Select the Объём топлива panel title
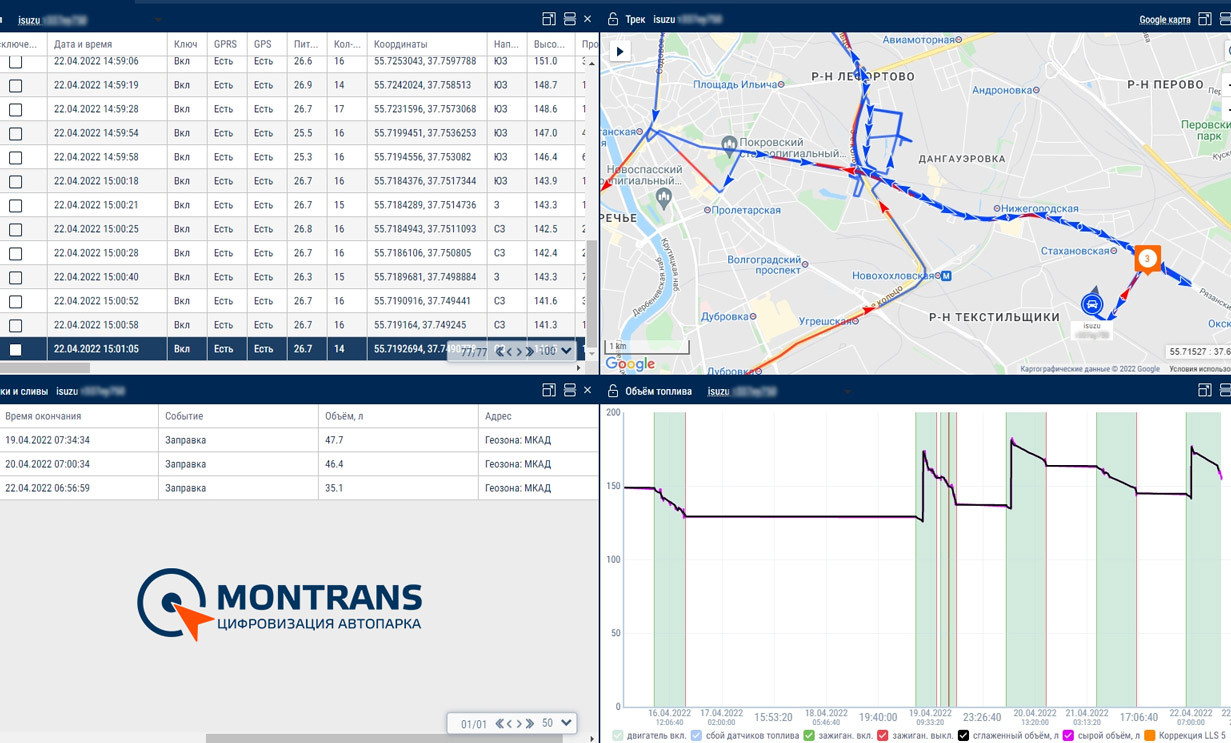 pos(658,391)
